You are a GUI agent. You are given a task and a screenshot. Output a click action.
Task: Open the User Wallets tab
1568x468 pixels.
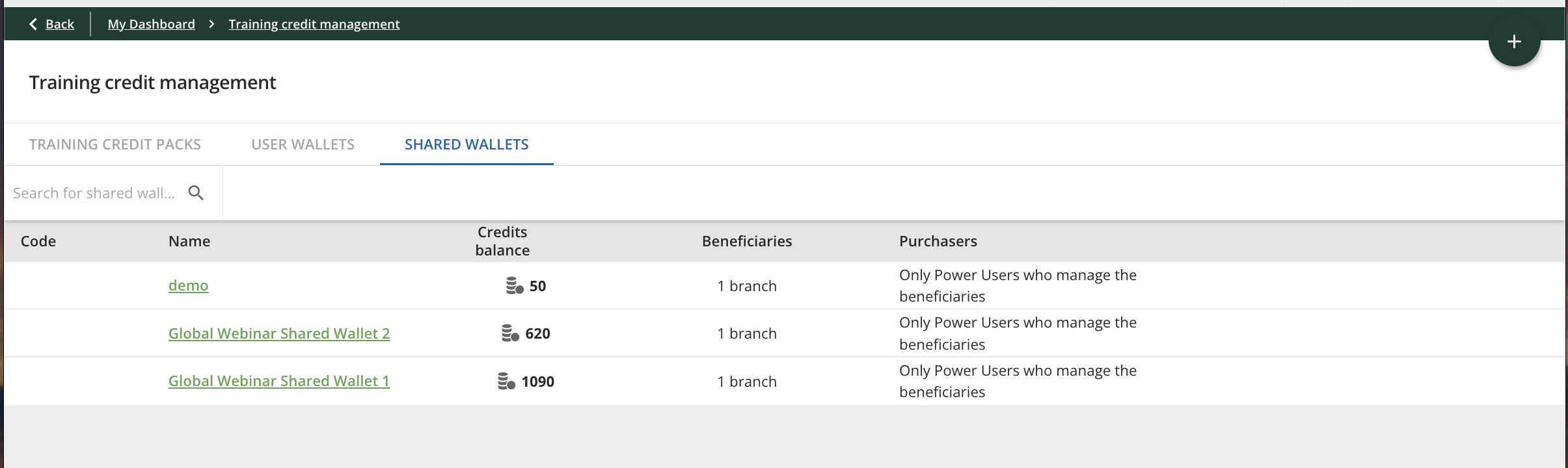coord(303,144)
